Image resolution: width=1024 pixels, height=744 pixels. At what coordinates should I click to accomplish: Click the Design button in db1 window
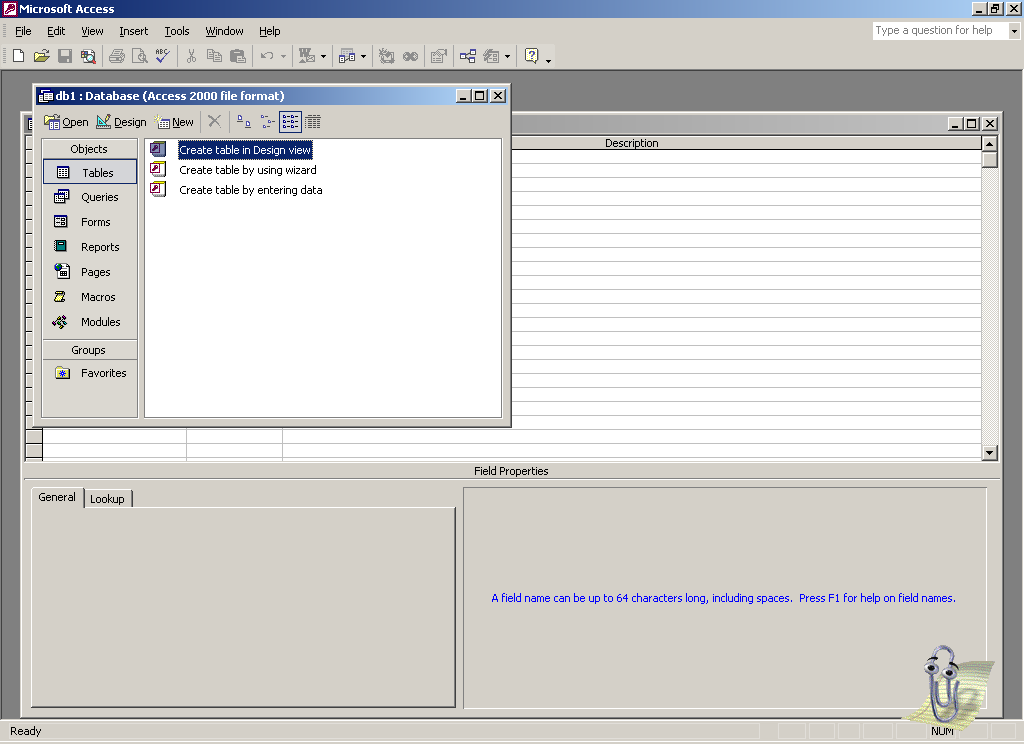121,121
